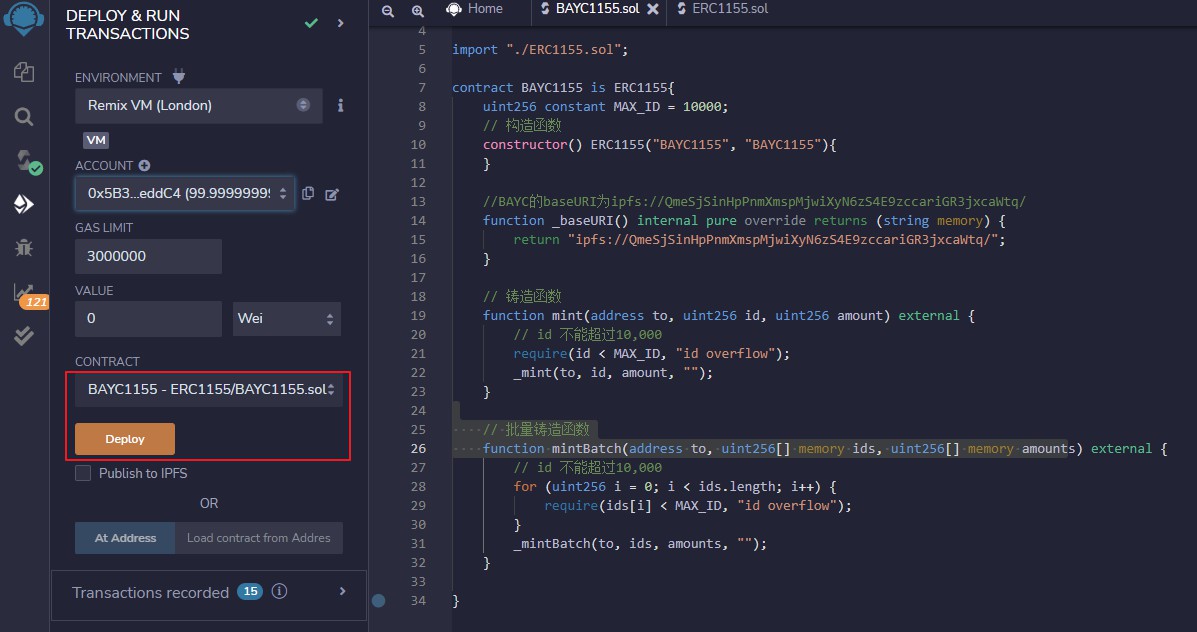Open Deploy & run transactions sidebar icon
Screen dimensions: 1197x632
coord(24,204)
